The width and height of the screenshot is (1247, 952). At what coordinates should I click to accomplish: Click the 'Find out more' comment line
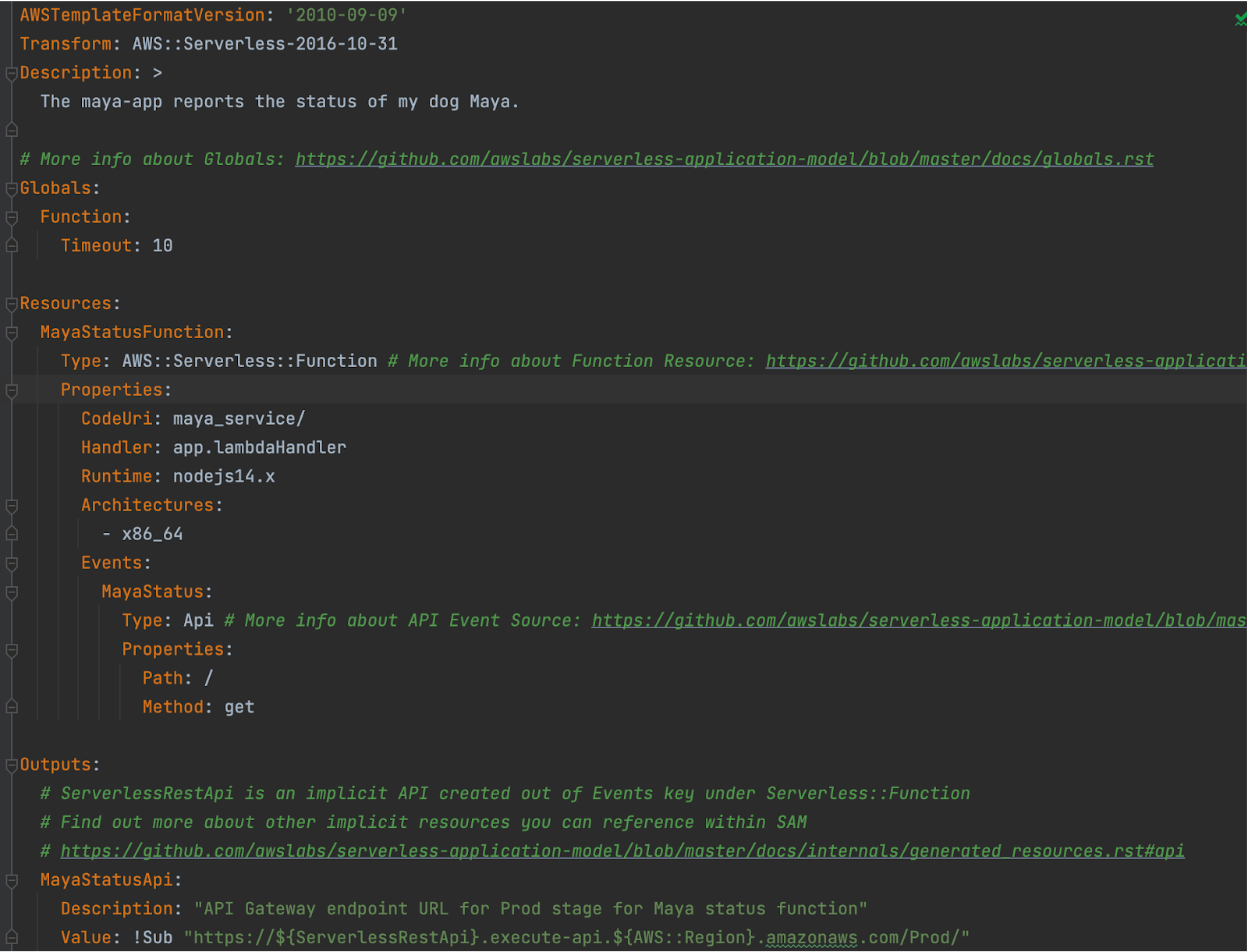[x=423, y=822]
